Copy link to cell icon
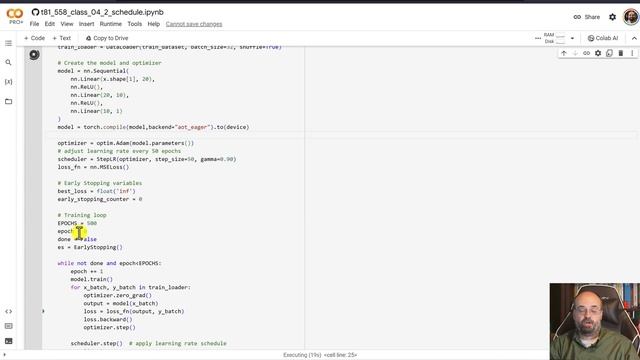Screen dimensions: 640x360 click(587, 53)
